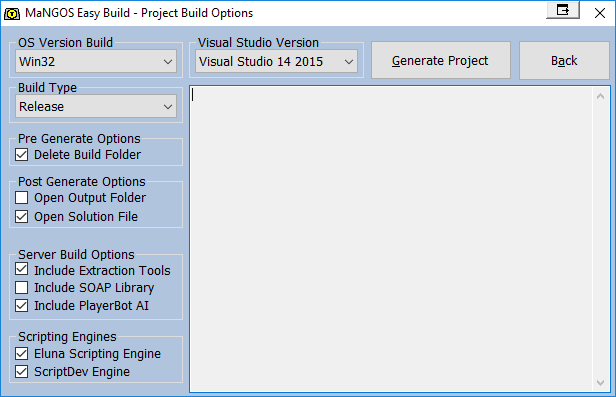
Task: Open the Build Type Release dropdown
Action: coord(96,106)
